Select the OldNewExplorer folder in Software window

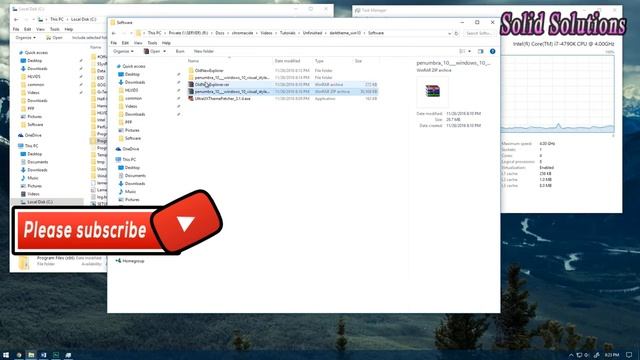tap(209, 71)
